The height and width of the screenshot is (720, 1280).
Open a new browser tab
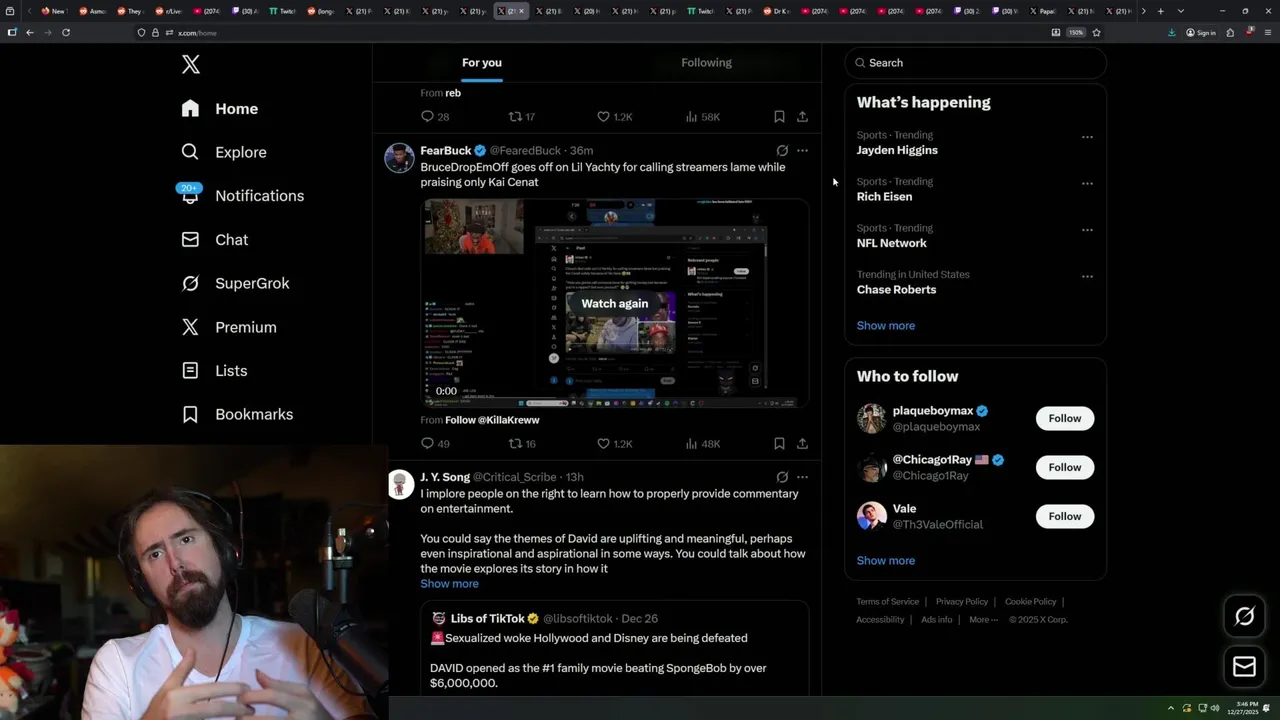click(1160, 11)
